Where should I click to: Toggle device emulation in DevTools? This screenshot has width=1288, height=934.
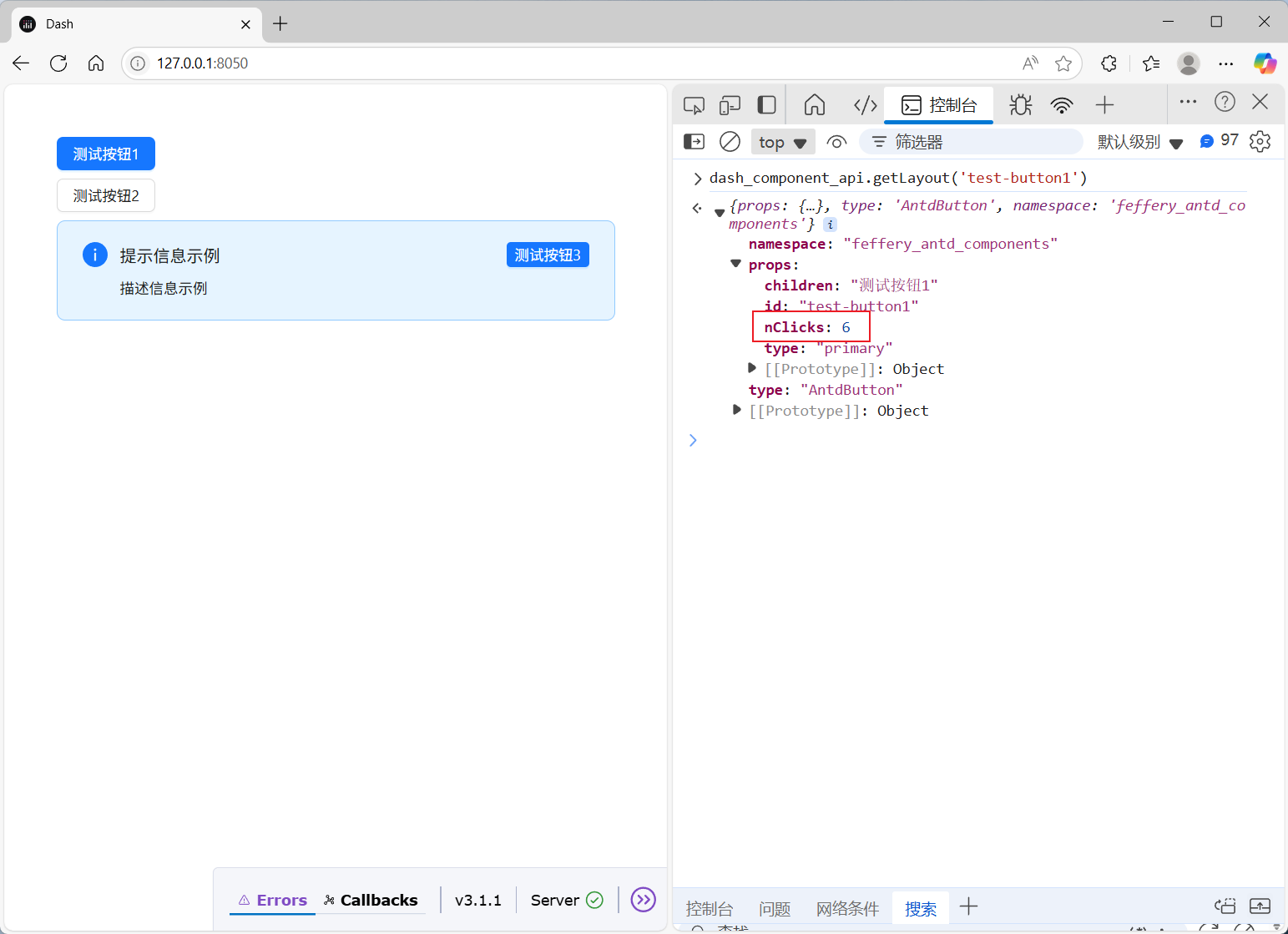(730, 105)
